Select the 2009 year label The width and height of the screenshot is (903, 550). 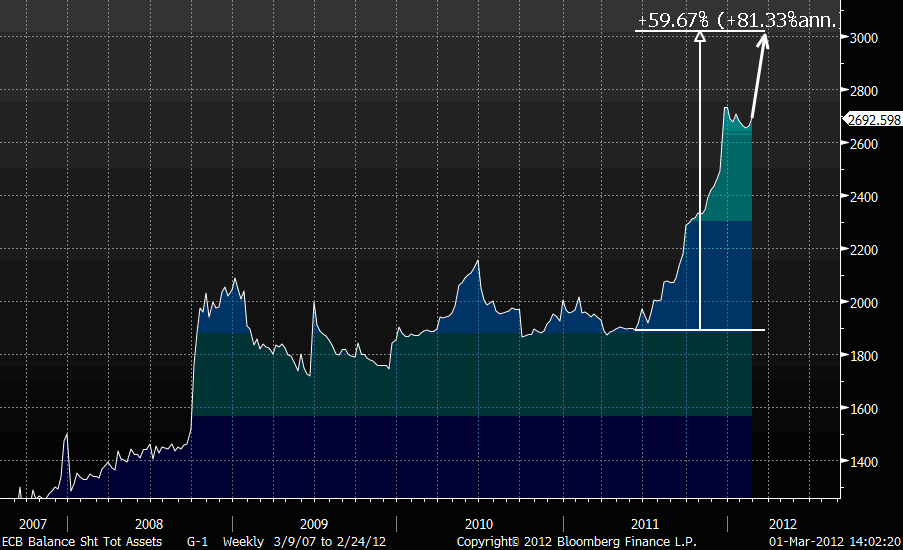click(314, 524)
